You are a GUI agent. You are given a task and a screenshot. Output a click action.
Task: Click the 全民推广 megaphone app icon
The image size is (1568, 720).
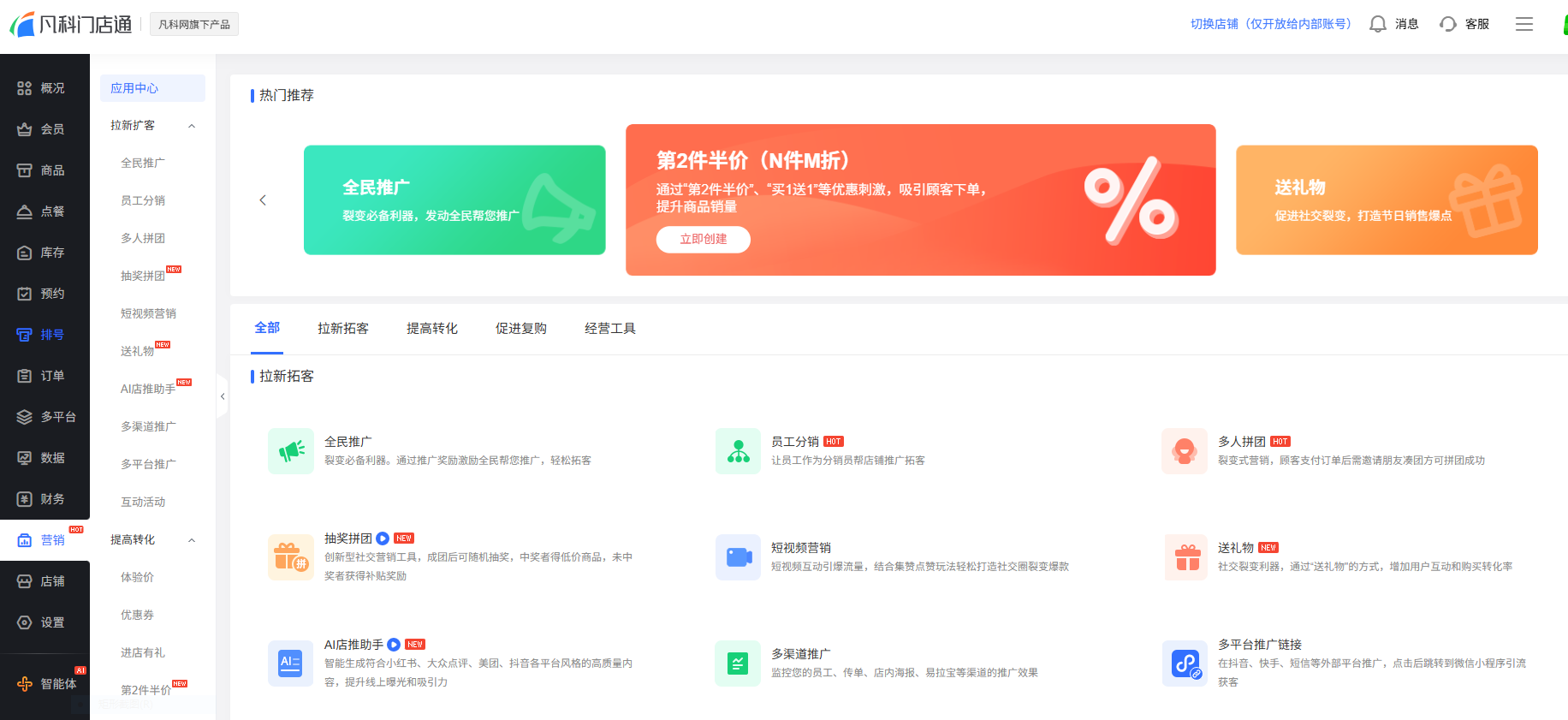[x=291, y=451]
